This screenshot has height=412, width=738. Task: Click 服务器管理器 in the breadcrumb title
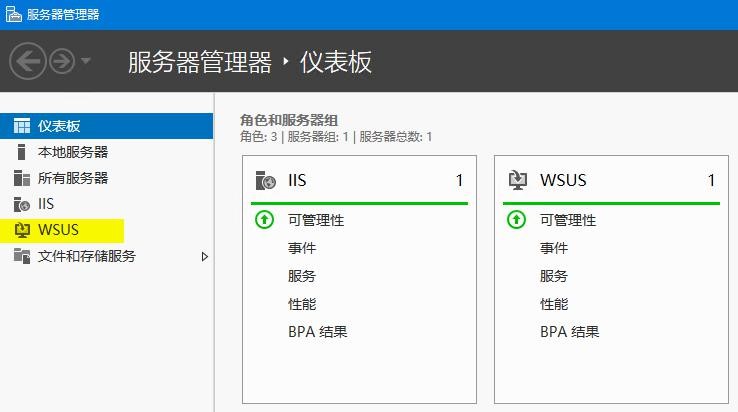pos(199,62)
